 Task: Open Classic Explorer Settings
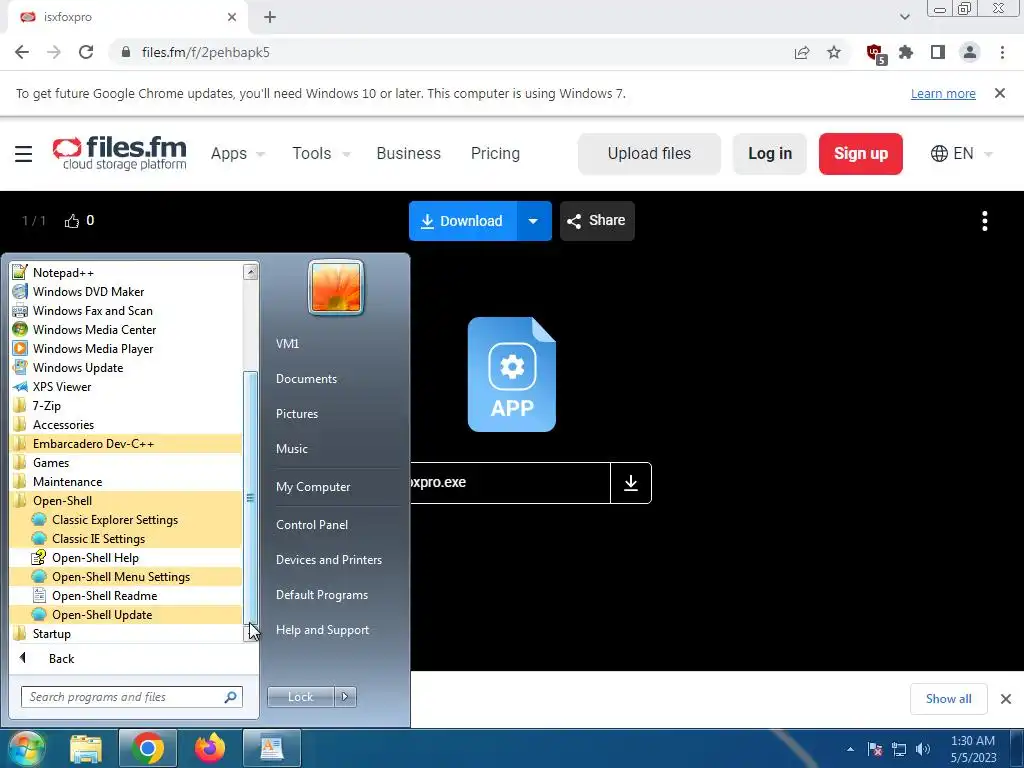click(x=126, y=519)
